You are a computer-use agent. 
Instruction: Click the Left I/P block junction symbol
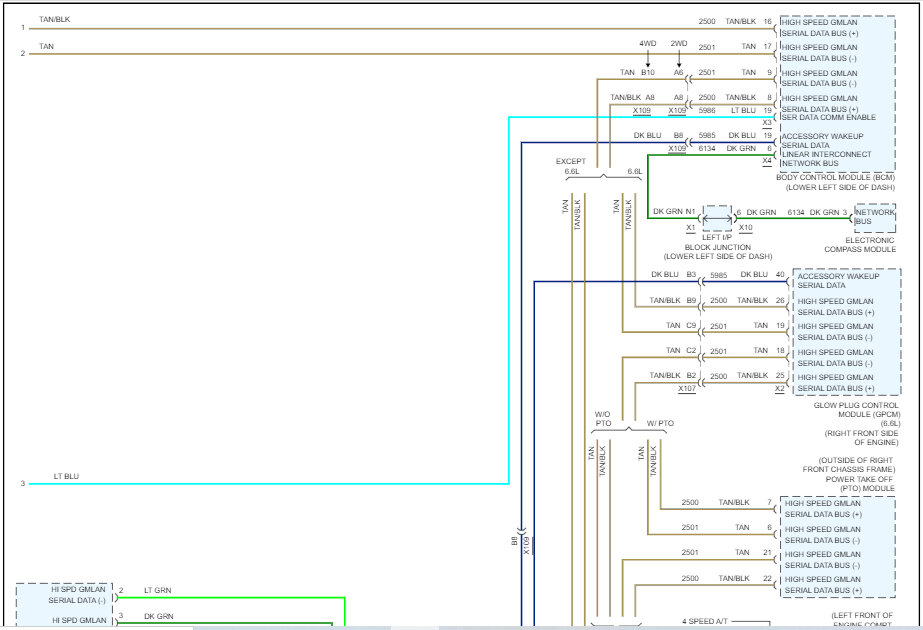point(717,217)
